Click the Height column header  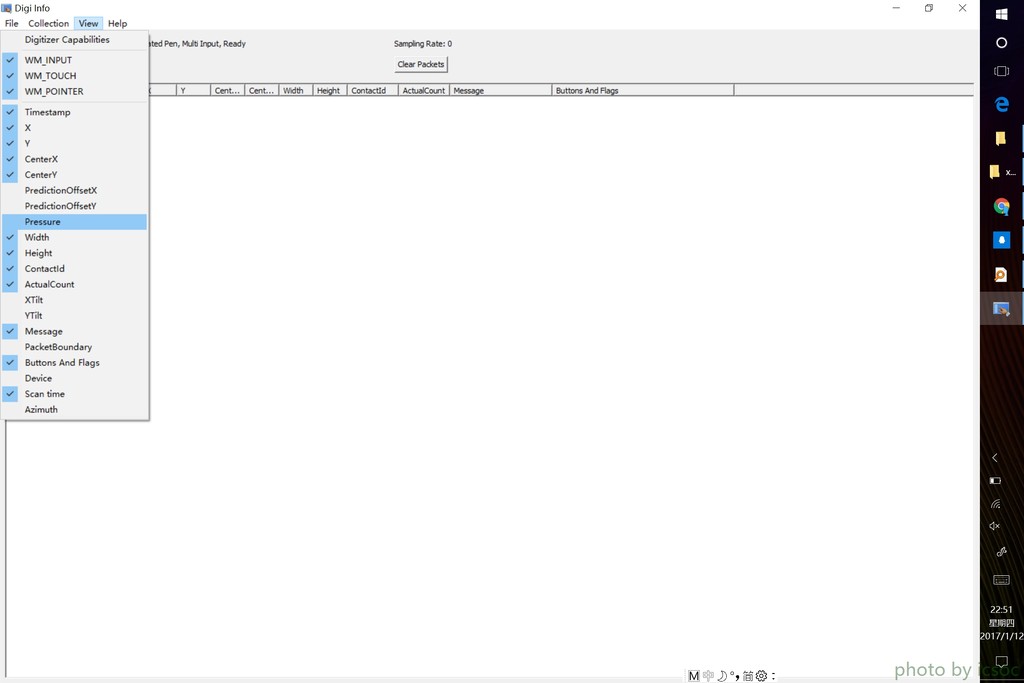pos(330,91)
